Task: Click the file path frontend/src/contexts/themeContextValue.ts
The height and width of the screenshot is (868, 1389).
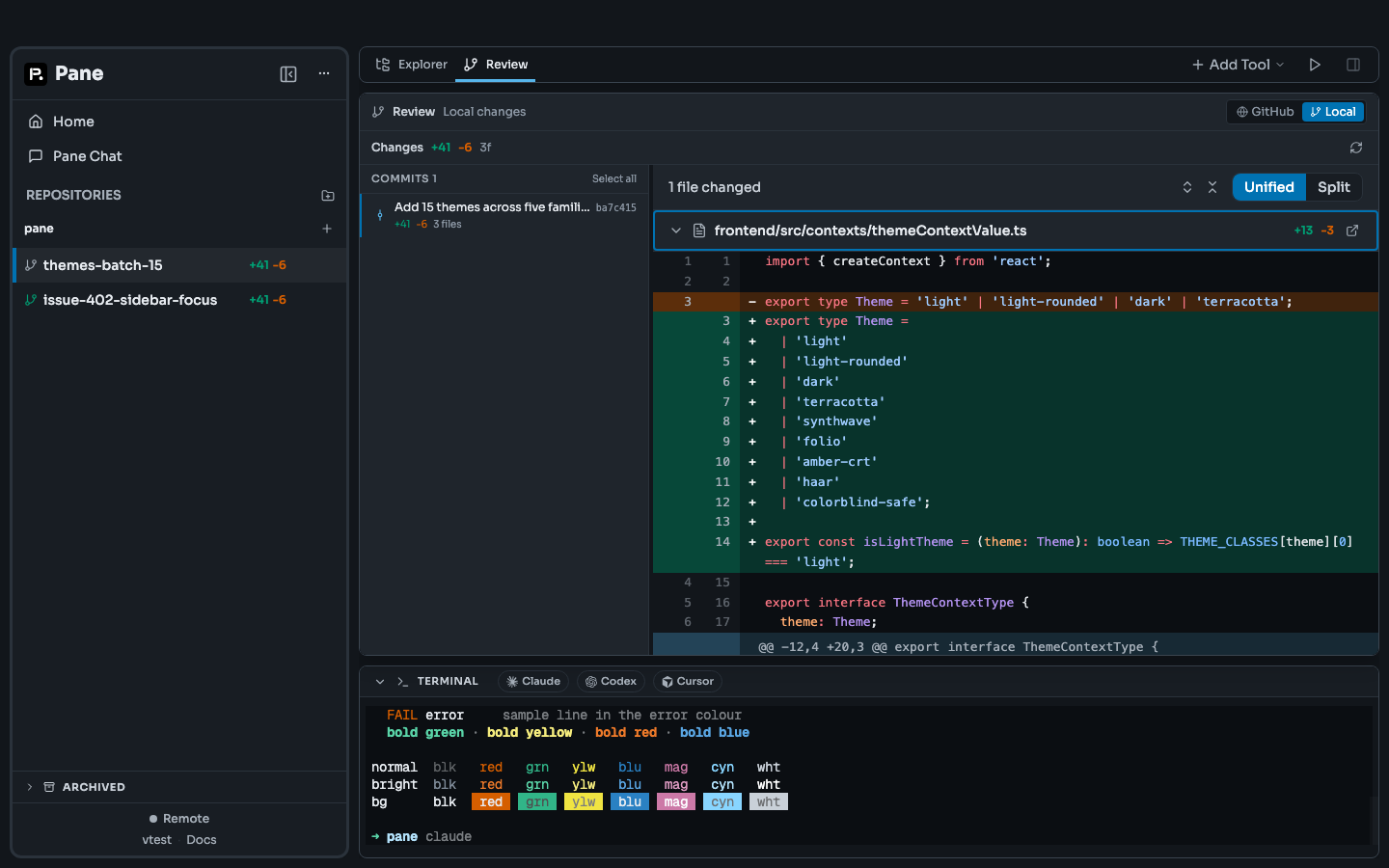Action: click(x=870, y=231)
